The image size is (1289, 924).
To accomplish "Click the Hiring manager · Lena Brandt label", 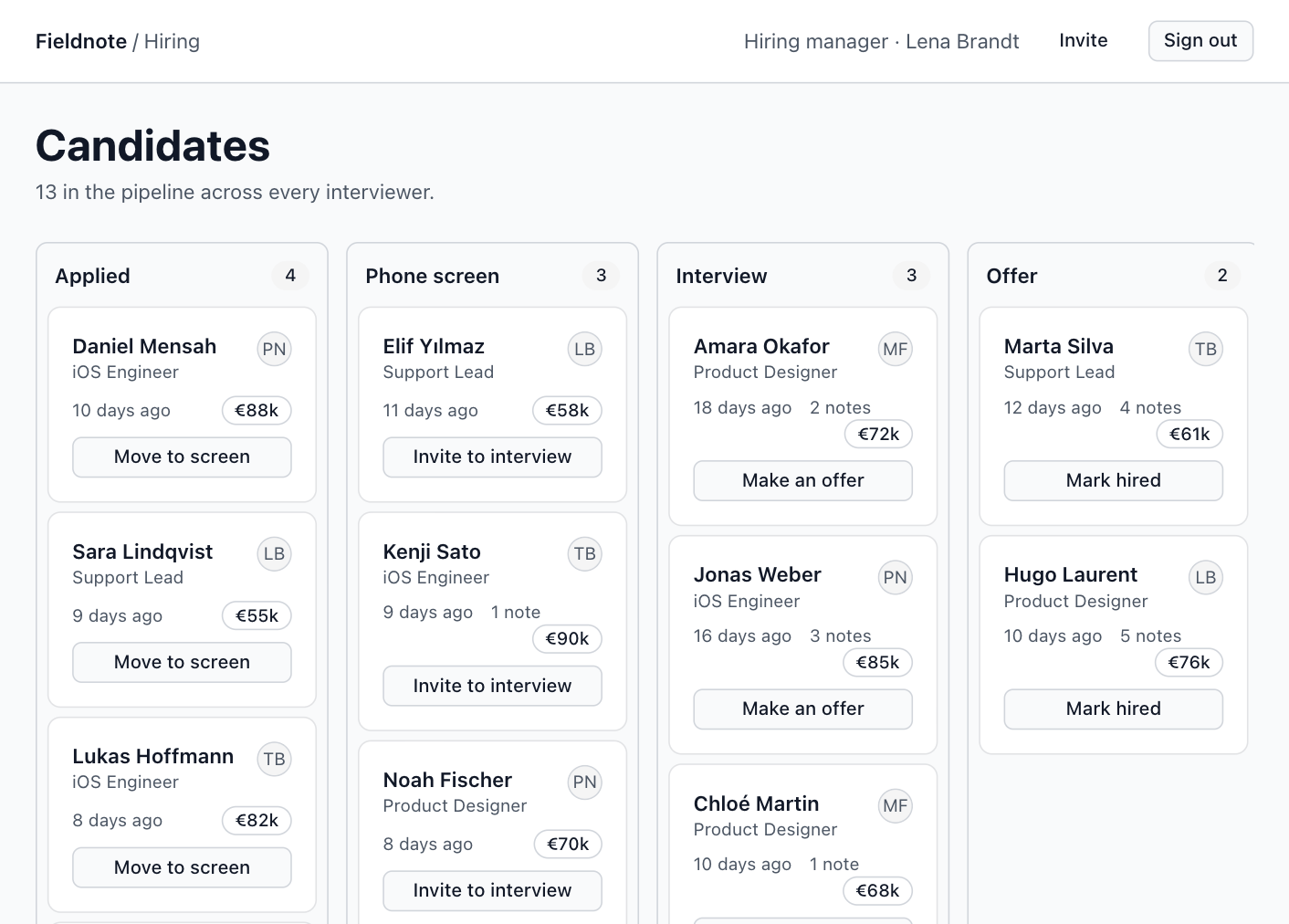I will coord(881,41).
